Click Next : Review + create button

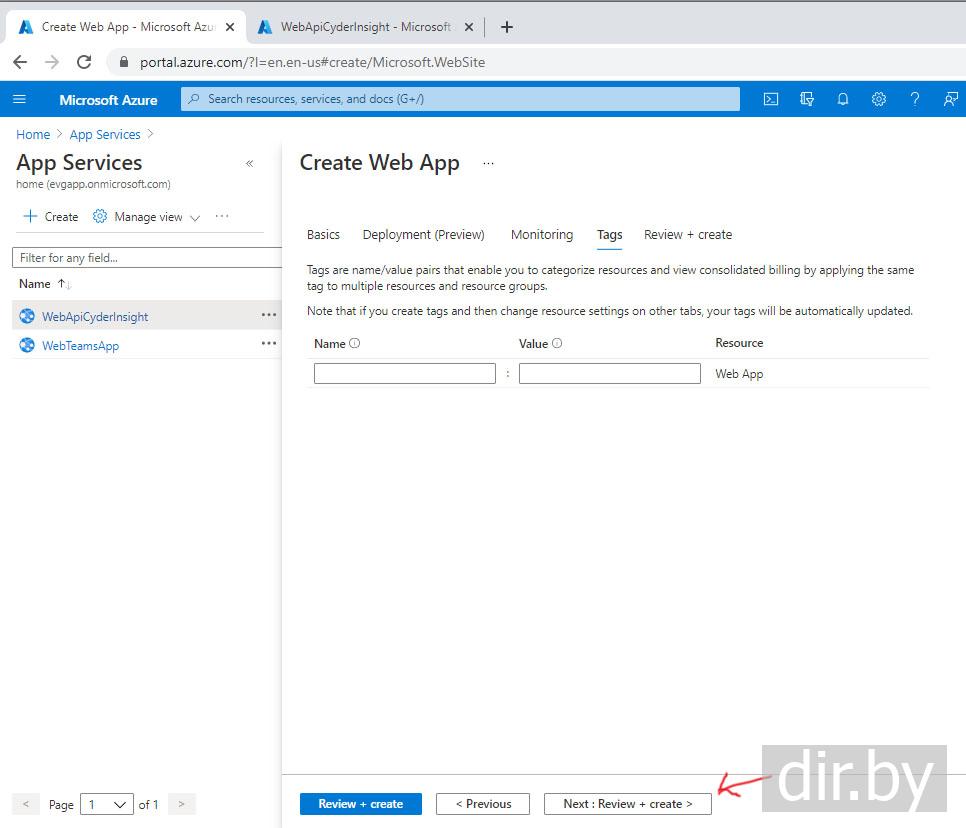627,803
